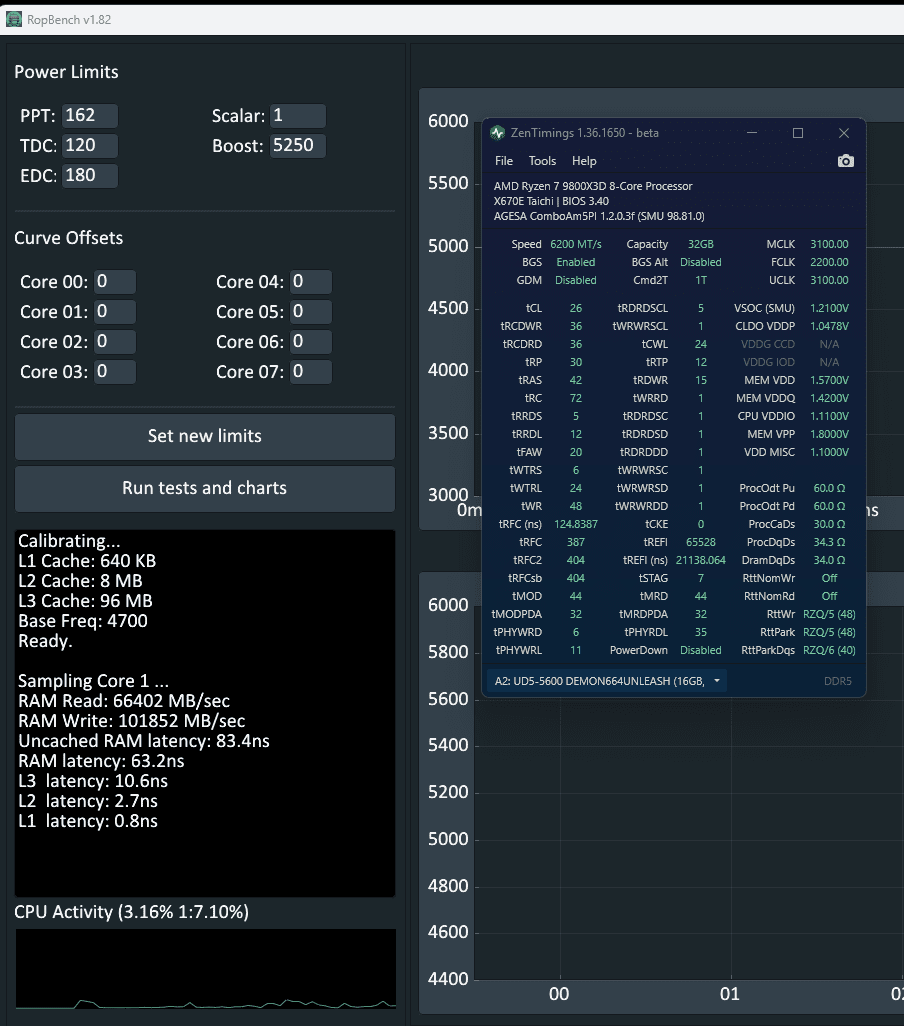This screenshot has width=904, height=1026.
Task: Select the Core 01 offset field
Action: (114, 311)
